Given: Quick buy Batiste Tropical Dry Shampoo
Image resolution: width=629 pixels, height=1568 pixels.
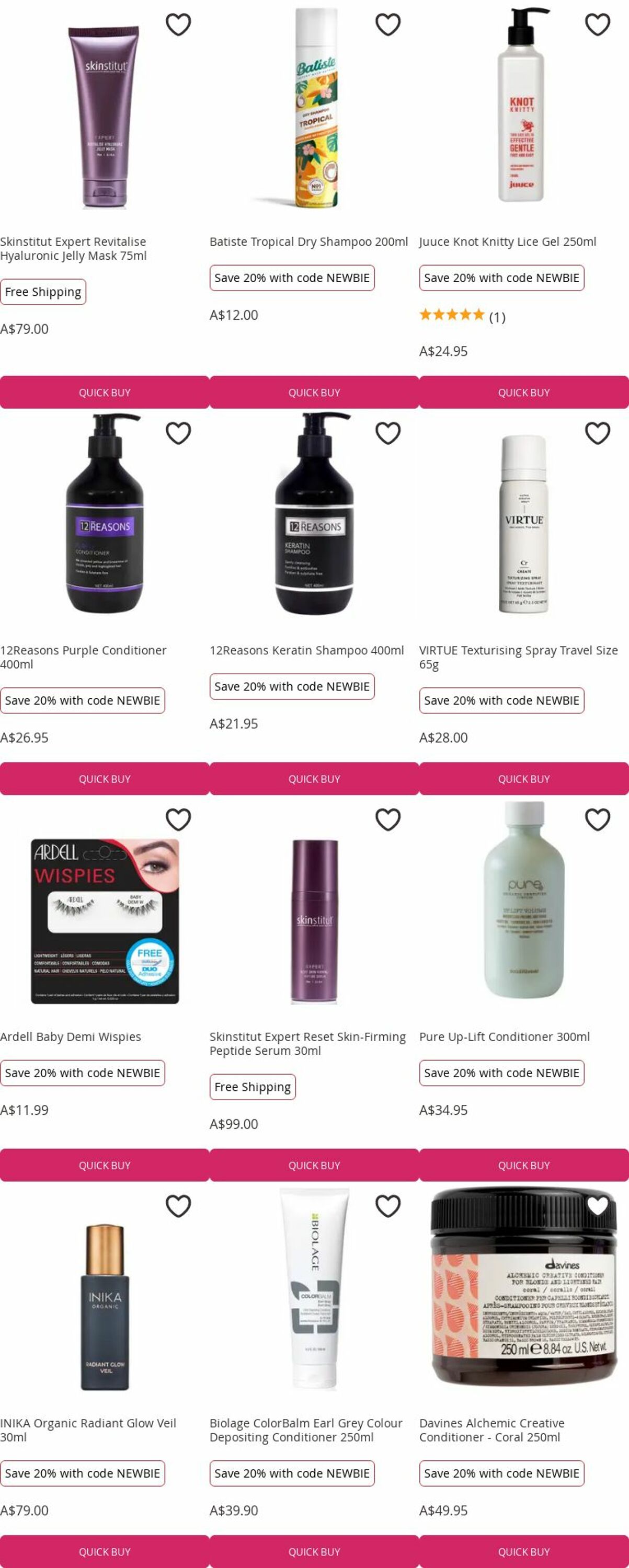Looking at the screenshot, I should click(314, 393).
